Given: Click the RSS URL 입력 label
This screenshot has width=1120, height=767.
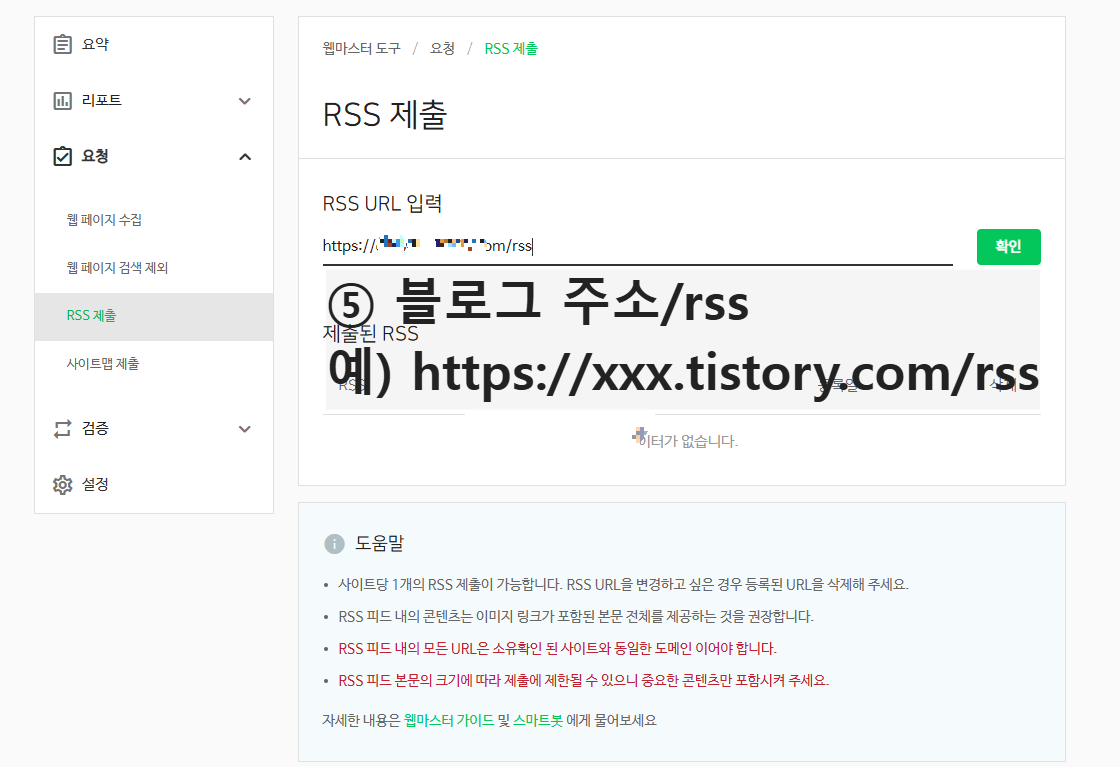Looking at the screenshot, I should click(x=382, y=204).
